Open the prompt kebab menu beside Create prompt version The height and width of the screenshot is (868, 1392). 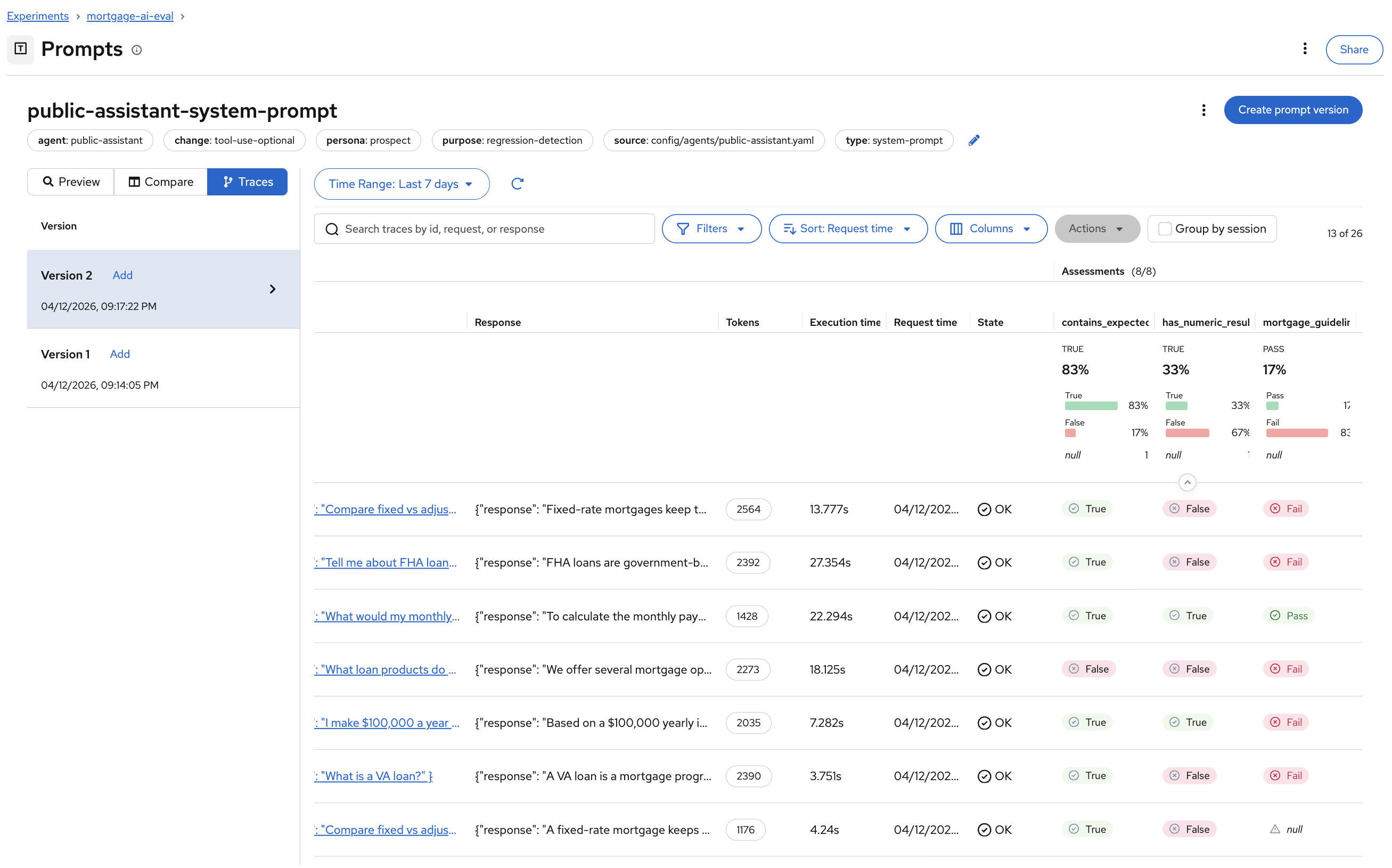pos(1203,110)
